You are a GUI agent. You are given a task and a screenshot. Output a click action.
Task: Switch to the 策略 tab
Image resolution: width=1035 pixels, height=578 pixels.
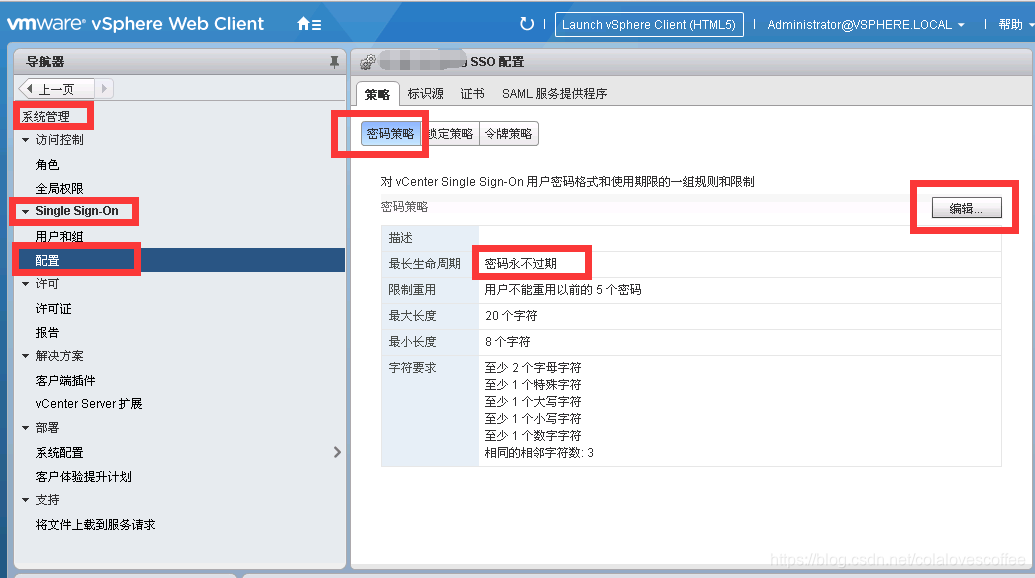click(x=378, y=94)
